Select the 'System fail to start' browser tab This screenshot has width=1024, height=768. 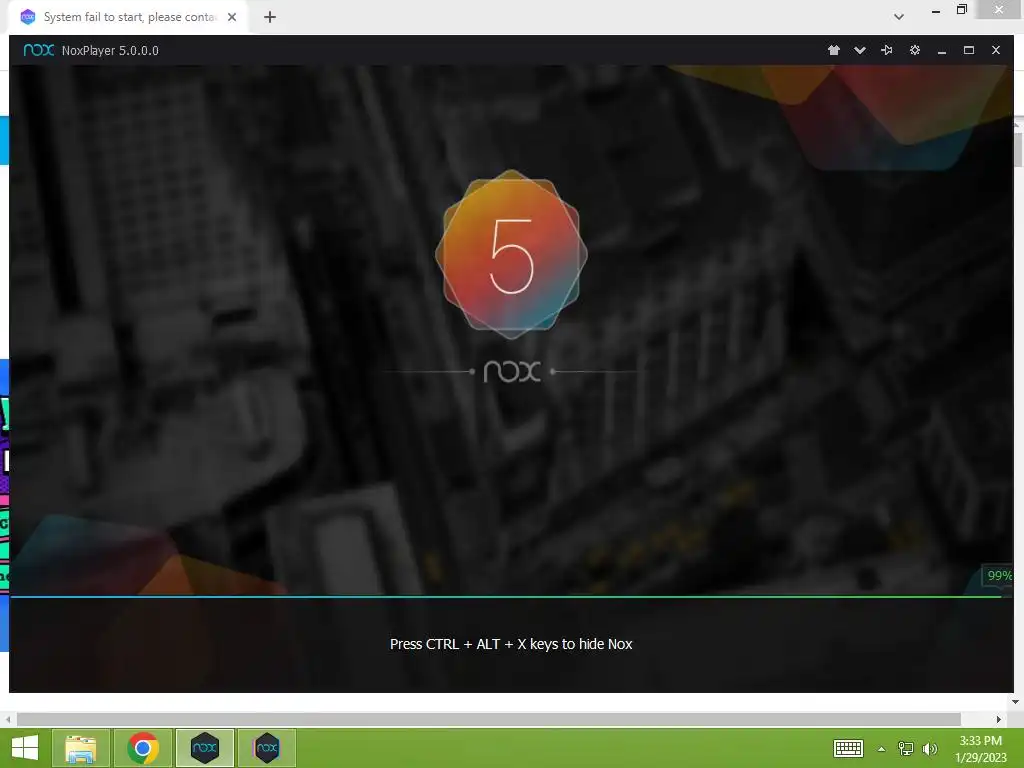click(x=128, y=17)
